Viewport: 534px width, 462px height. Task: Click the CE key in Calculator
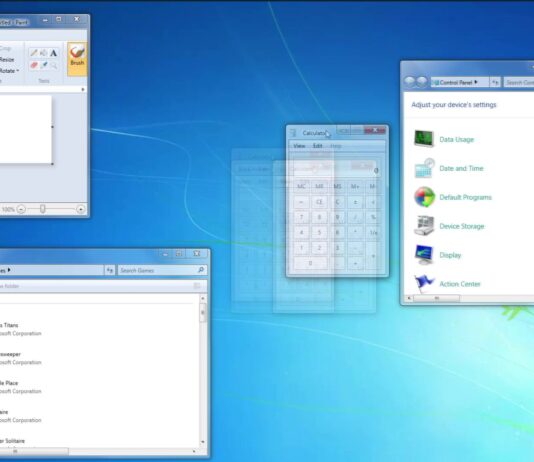(x=319, y=202)
